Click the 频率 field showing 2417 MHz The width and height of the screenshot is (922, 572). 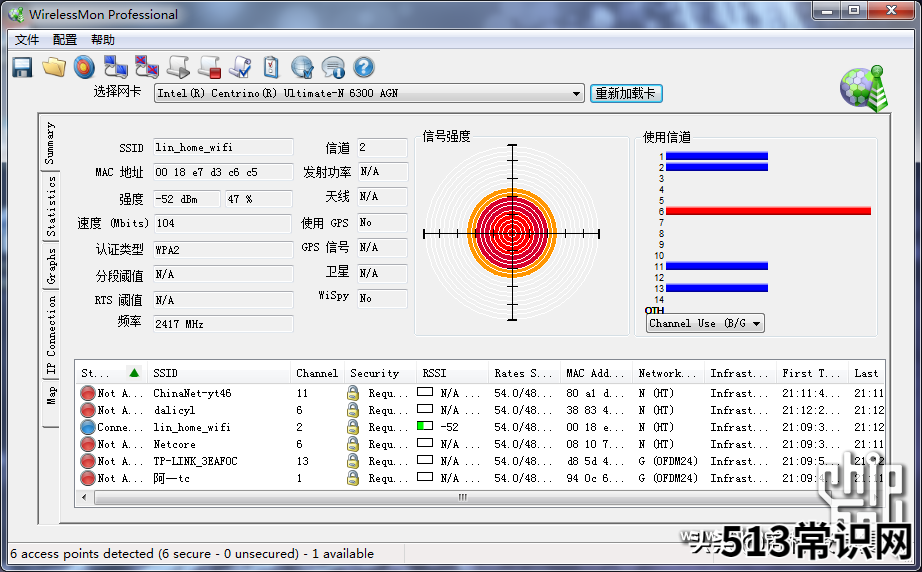point(223,324)
